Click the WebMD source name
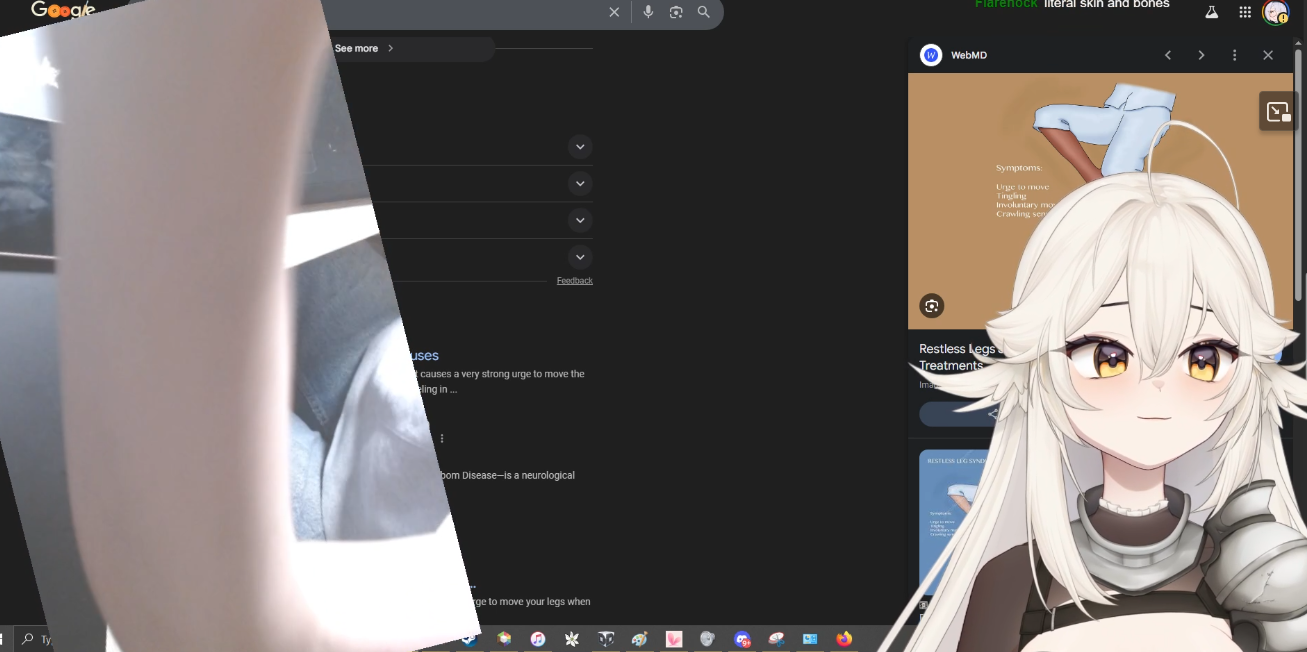The height and width of the screenshot is (652, 1307). coord(969,55)
